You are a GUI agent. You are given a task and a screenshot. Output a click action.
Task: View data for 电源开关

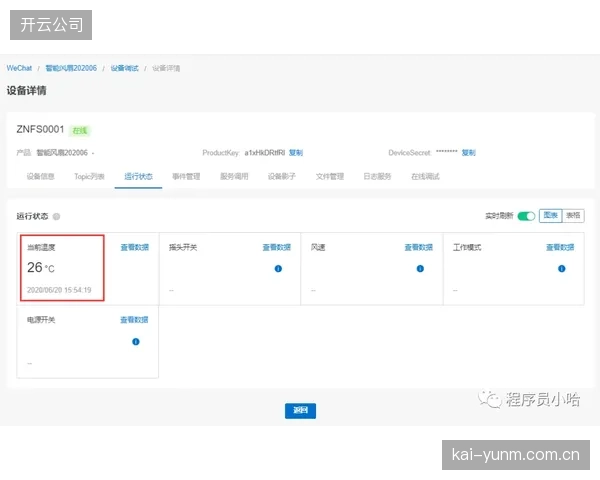tap(134, 320)
